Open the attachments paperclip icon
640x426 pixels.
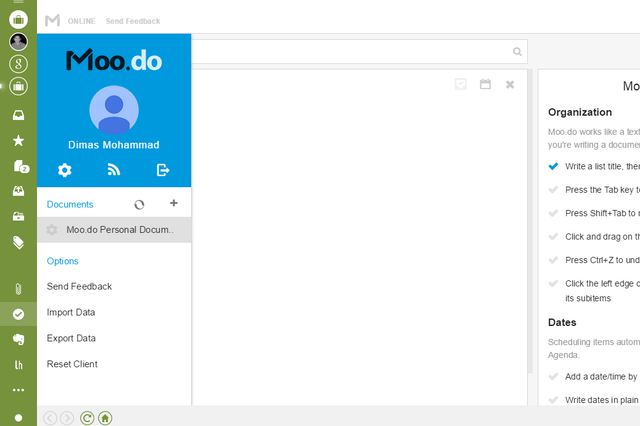18,289
